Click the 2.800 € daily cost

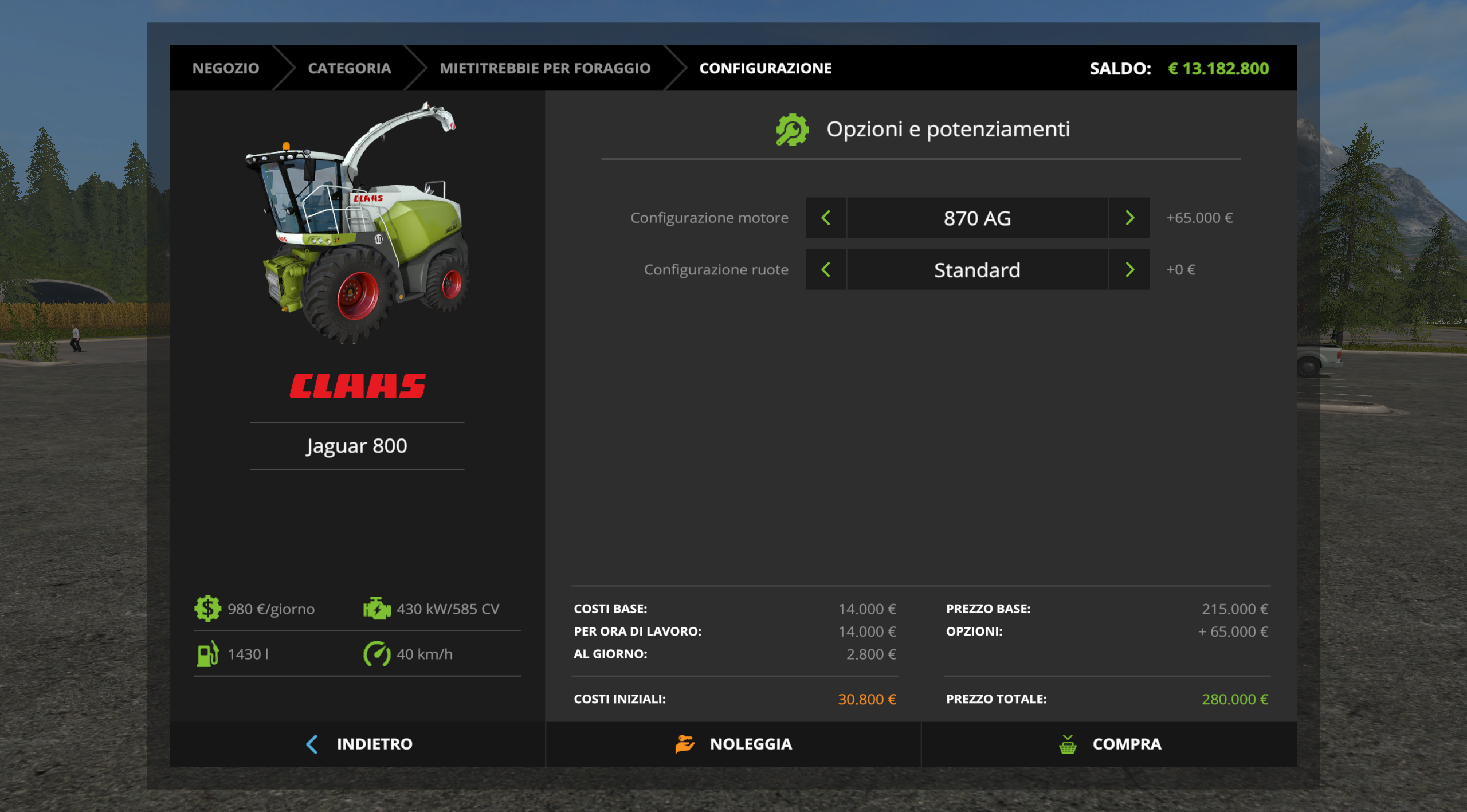point(871,654)
